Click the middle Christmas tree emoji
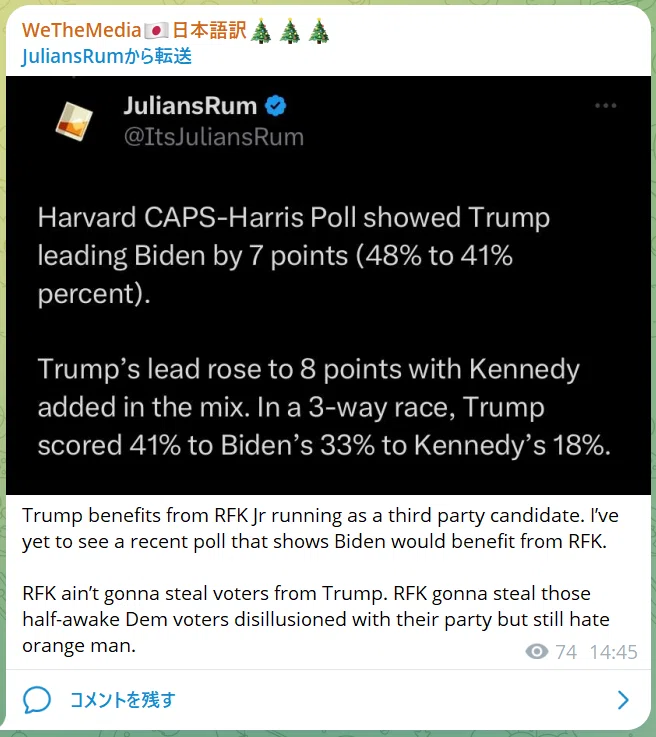 tap(290, 31)
